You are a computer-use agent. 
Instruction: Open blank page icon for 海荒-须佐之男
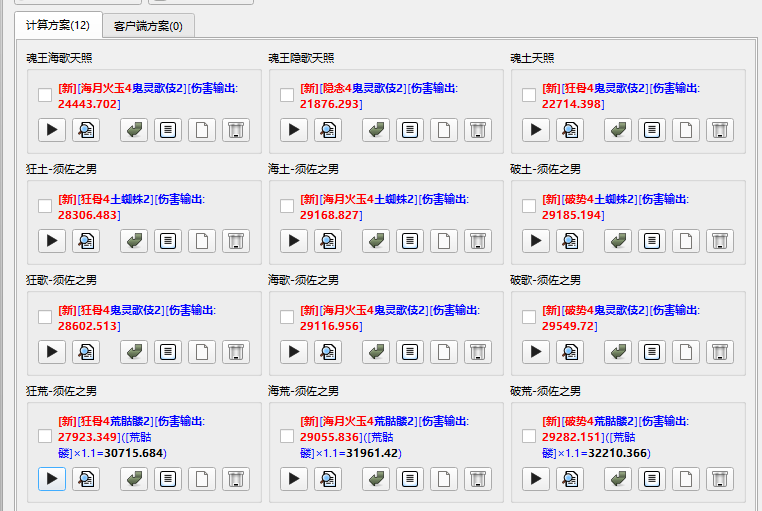coord(444,479)
